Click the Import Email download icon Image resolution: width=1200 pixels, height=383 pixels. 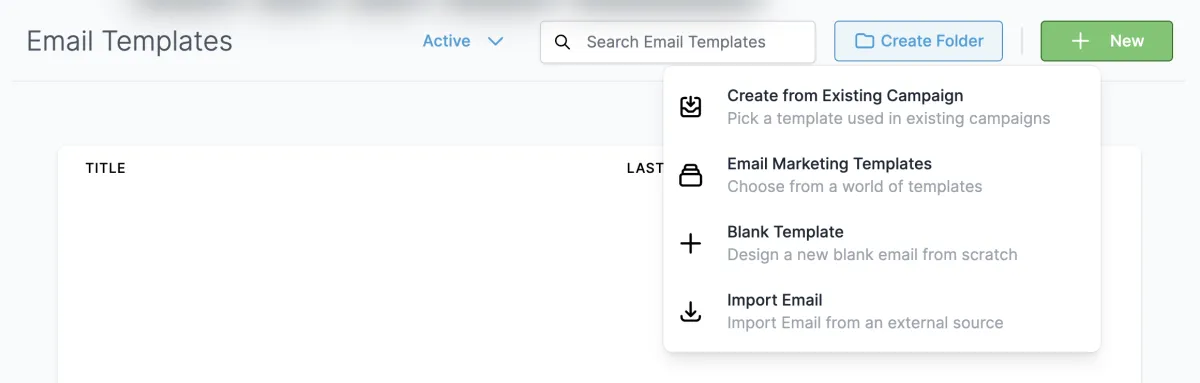click(691, 311)
